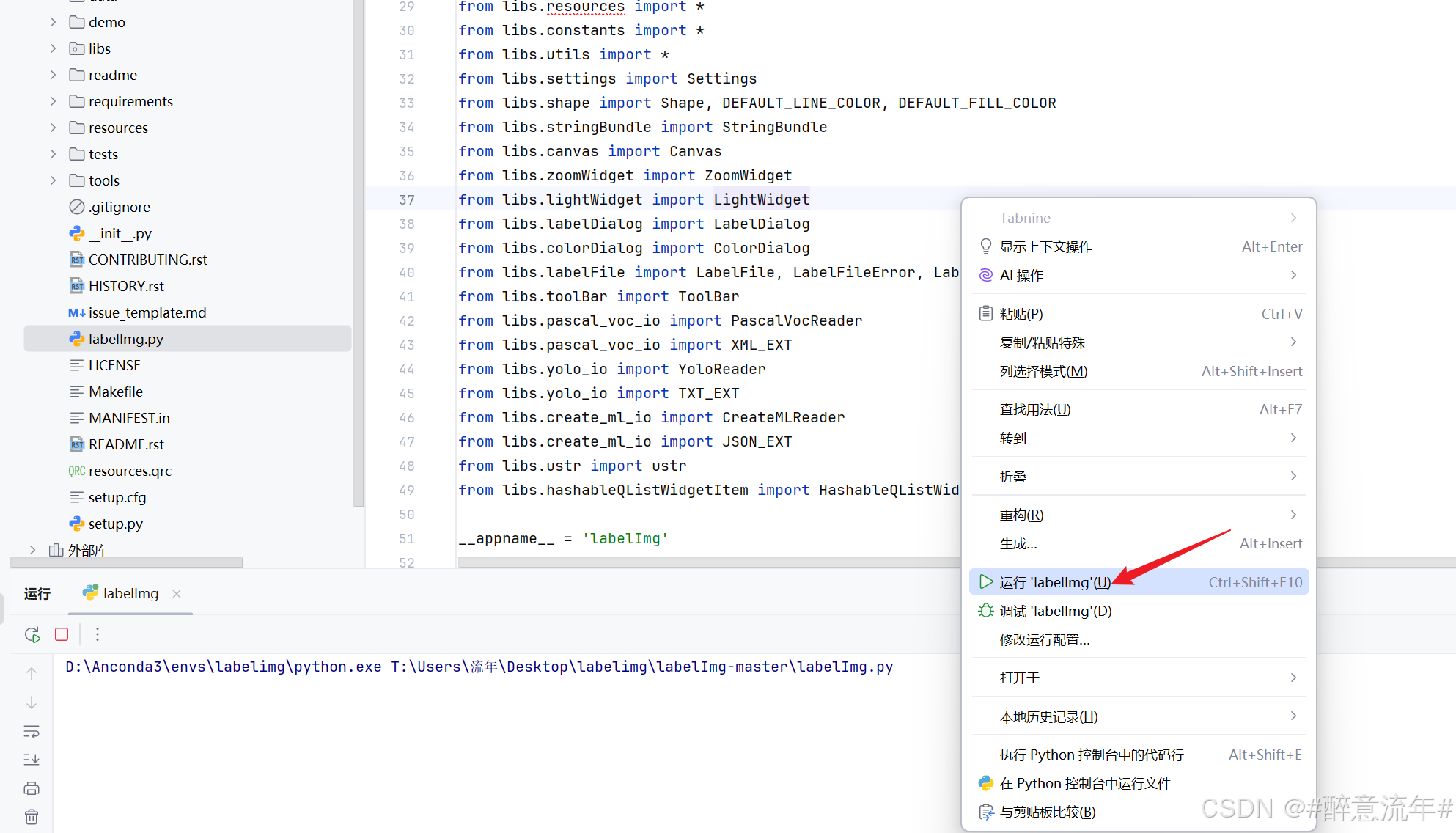
Task: Open the Tabnine submenu arrow
Action: [1293, 218]
